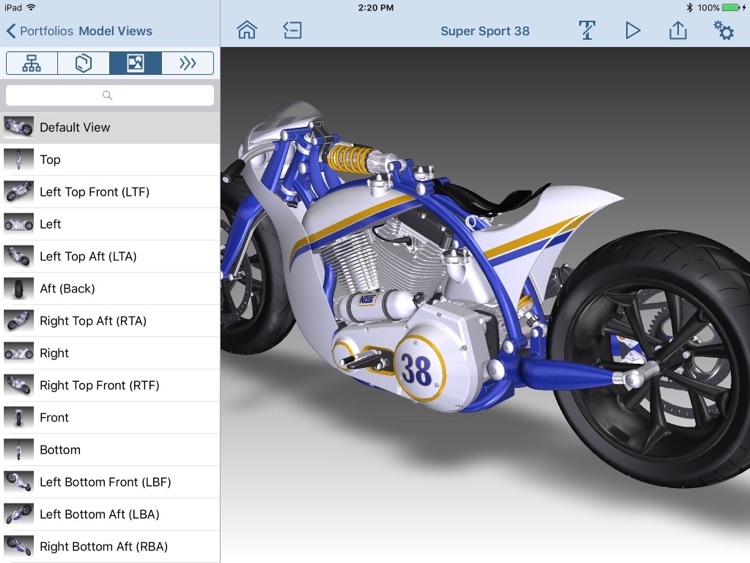Open the Share menu
Viewport: 750px width, 563px height.
[x=677, y=30]
